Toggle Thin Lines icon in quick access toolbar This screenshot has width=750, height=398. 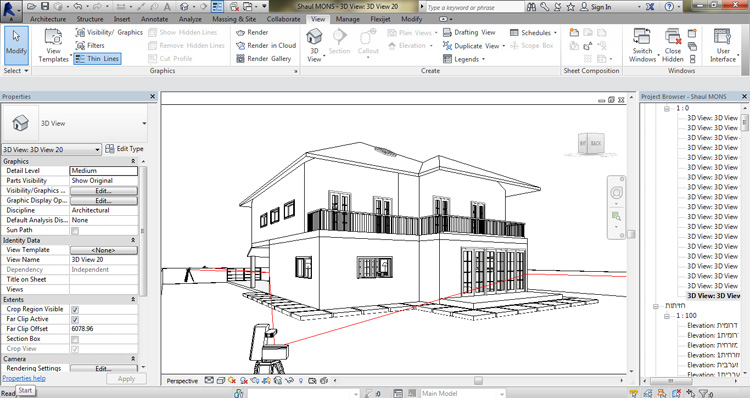coord(217,7)
